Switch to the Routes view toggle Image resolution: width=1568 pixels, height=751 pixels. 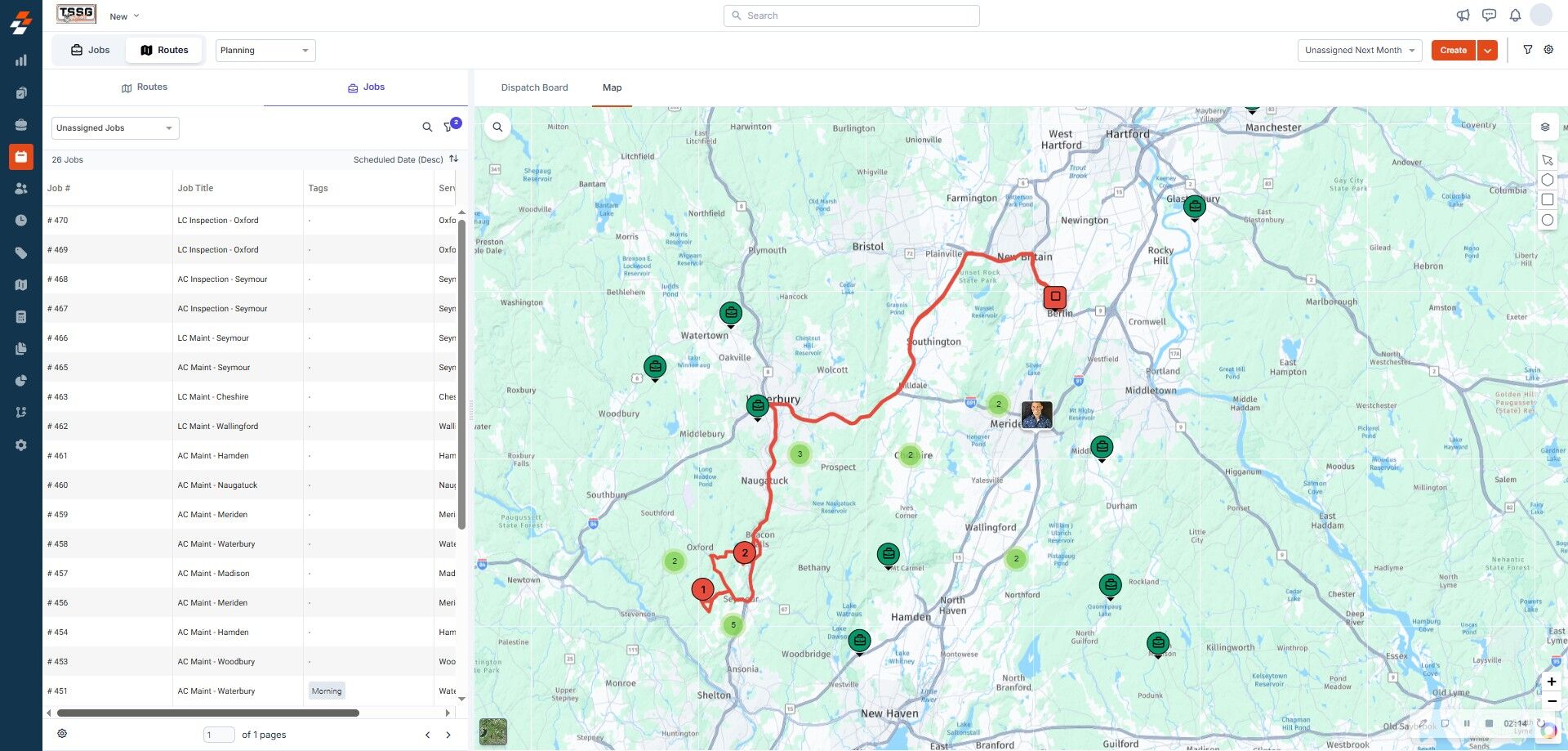click(164, 50)
